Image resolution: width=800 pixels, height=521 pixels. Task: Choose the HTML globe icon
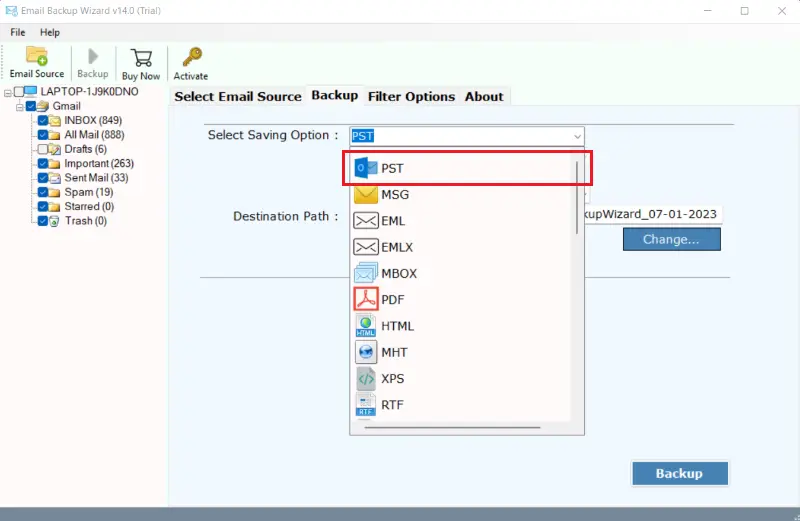365,326
